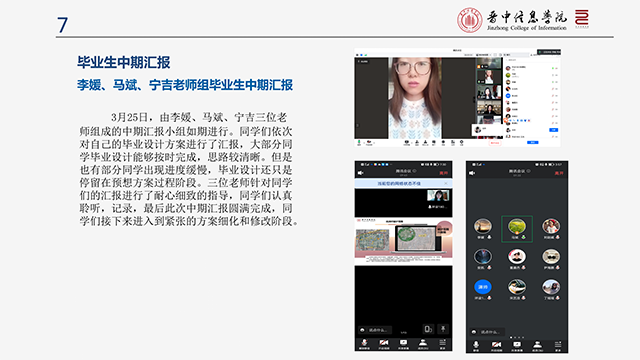Tap the screen rotate icon in left phone

coord(428,329)
